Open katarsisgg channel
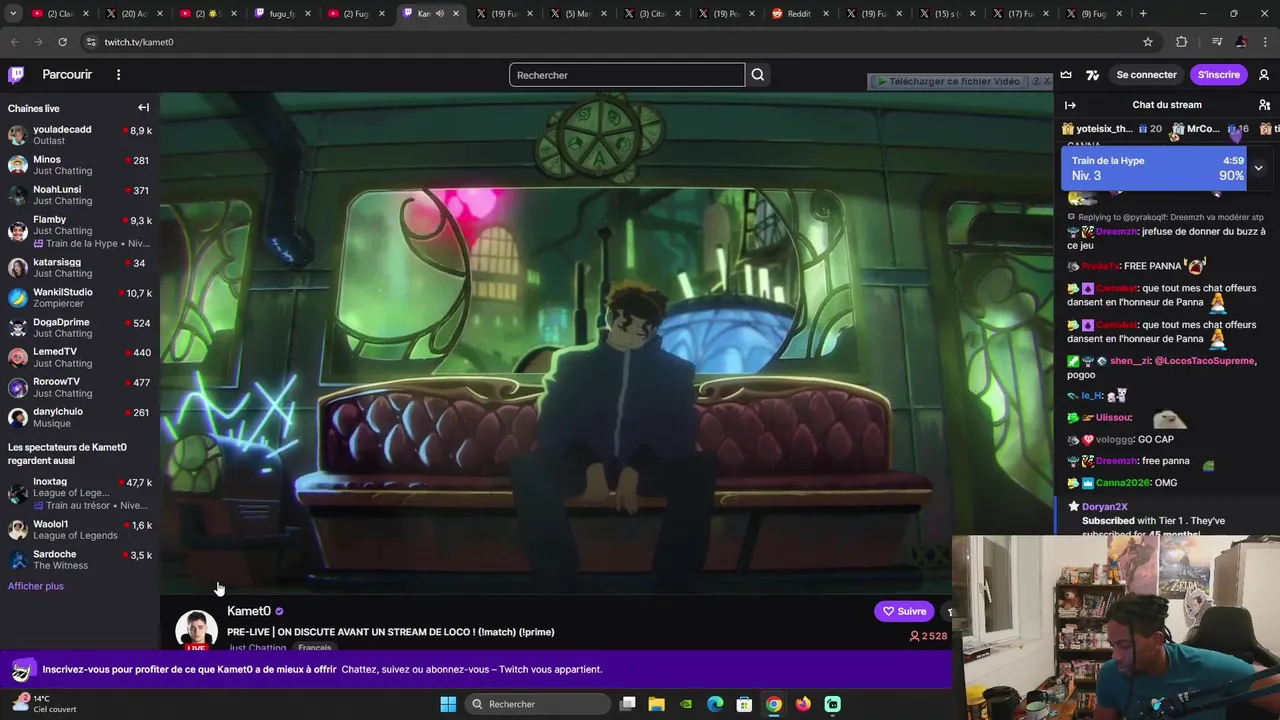This screenshot has width=1280, height=720. [80, 268]
